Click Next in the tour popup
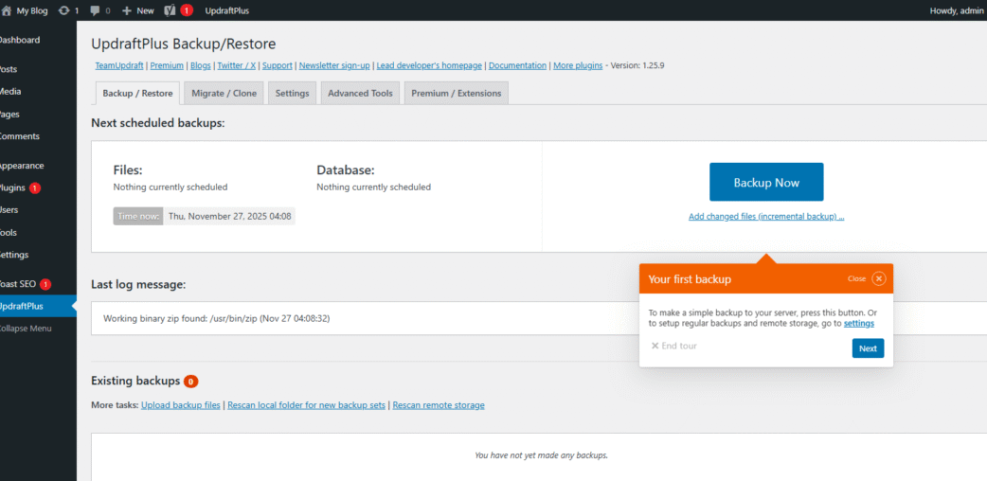This screenshot has height=481, width=987. click(868, 348)
